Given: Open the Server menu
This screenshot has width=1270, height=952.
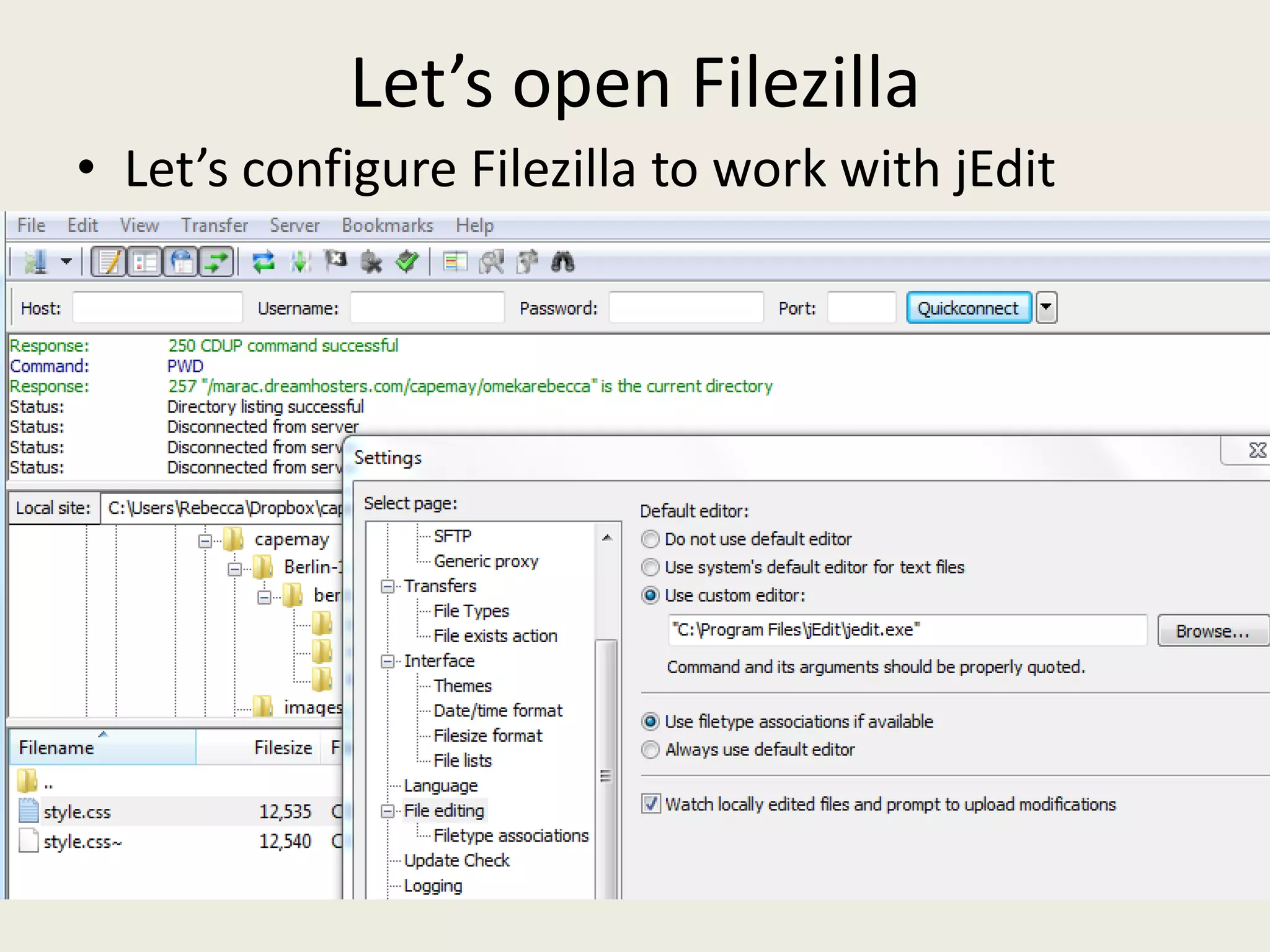Looking at the screenshot, I should coord(295,225).
